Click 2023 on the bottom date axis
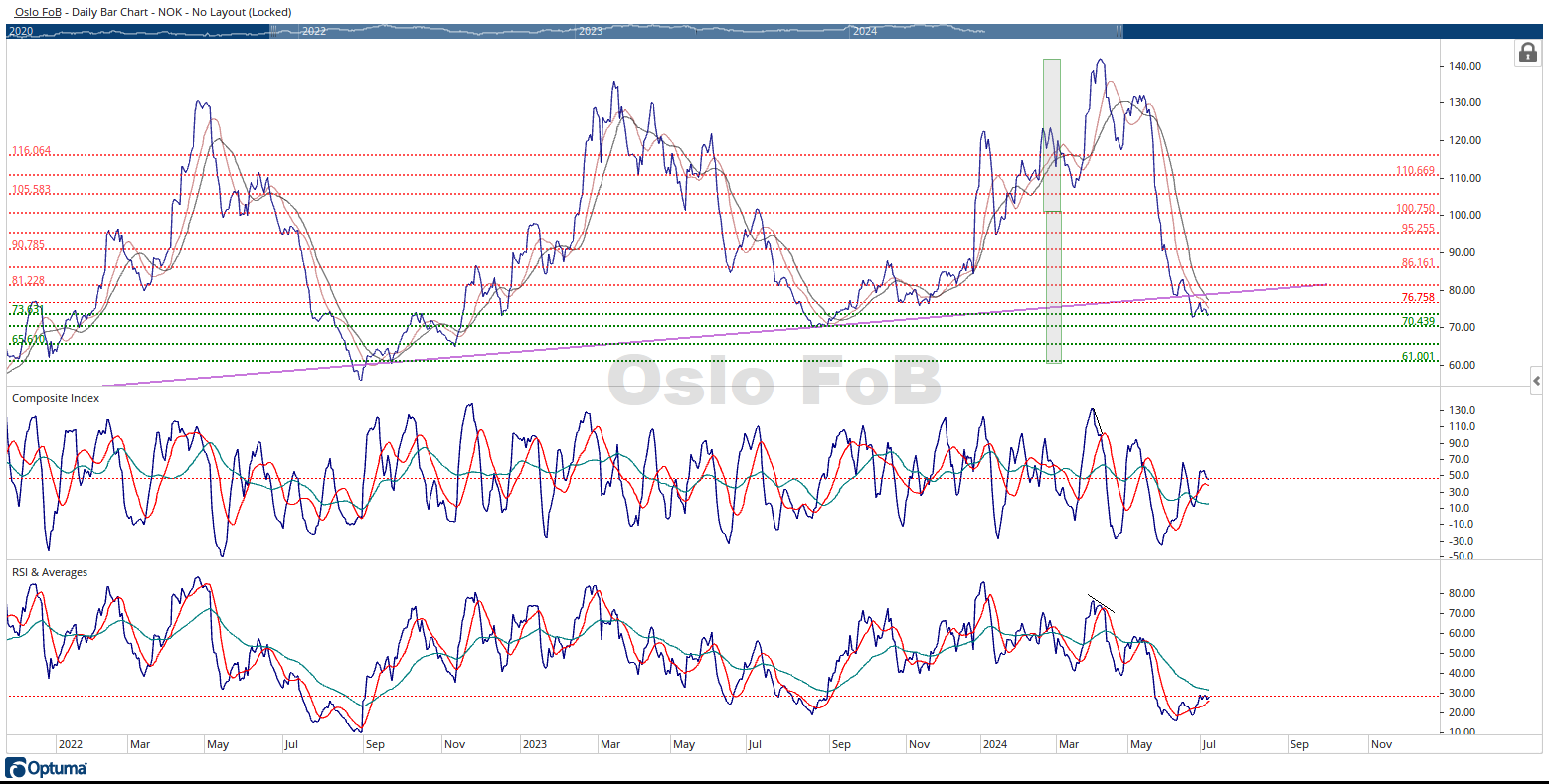This screenshot has height=784, width=1549. coord(535,744)
